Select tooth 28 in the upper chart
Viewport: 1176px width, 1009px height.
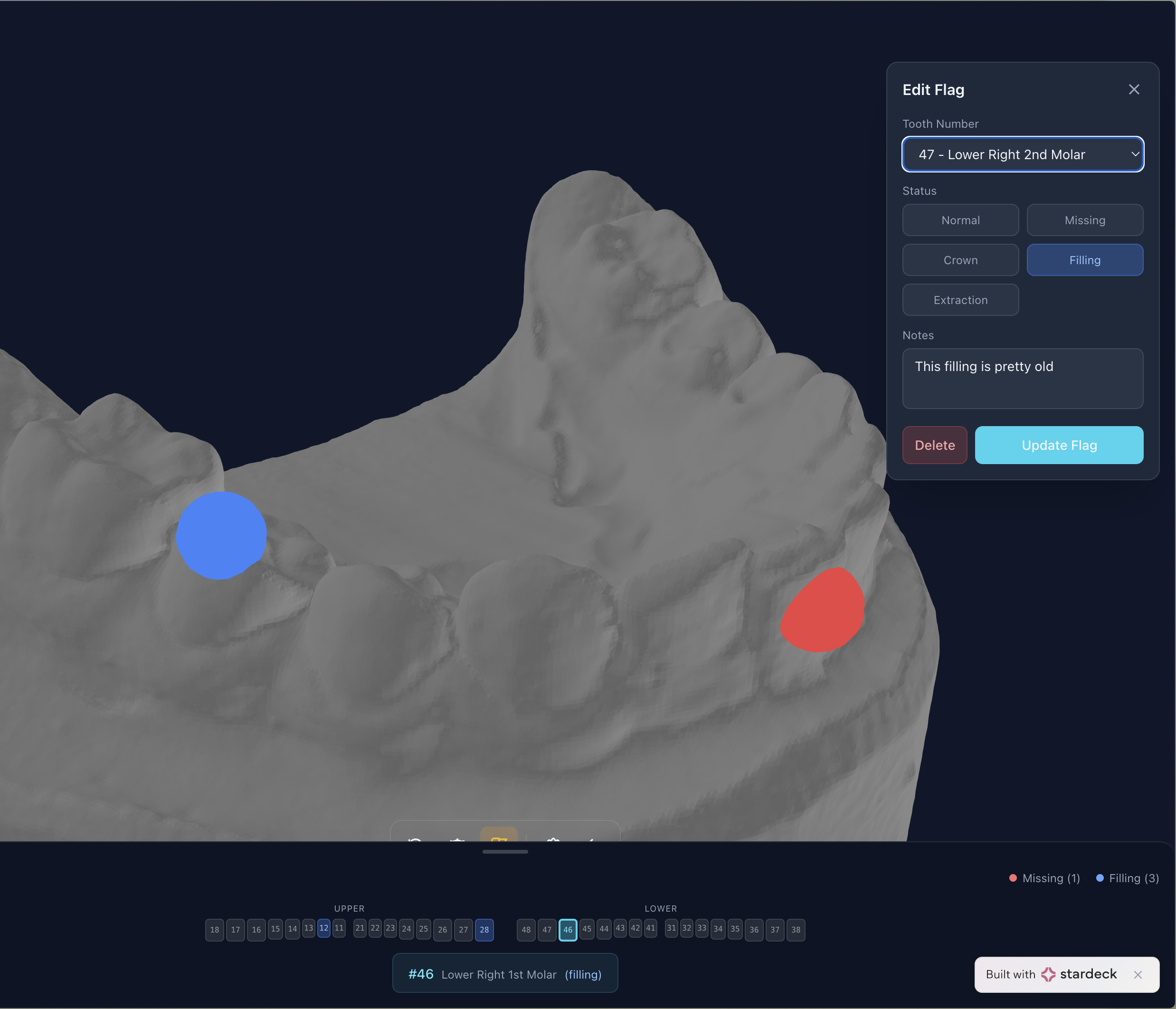pos(484,930)
